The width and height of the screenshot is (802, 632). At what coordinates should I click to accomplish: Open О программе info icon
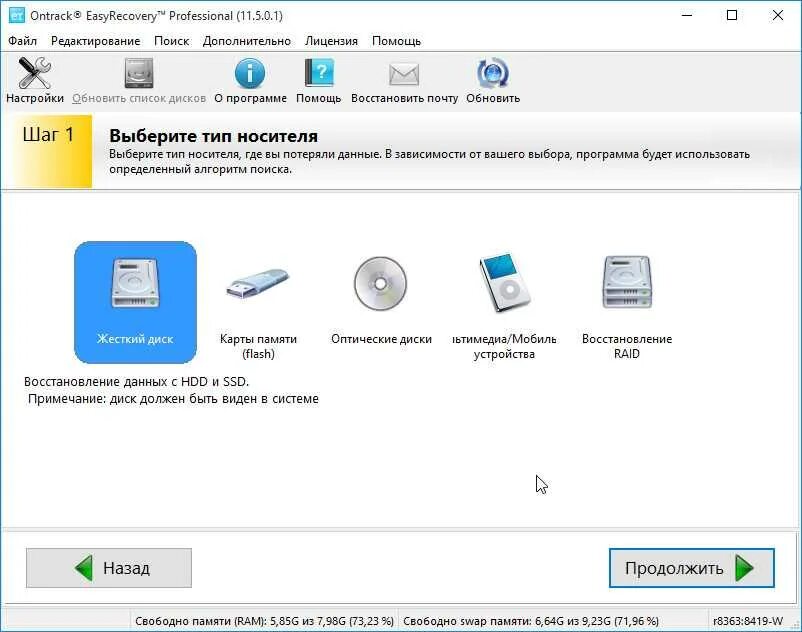[x=250, y=80]
